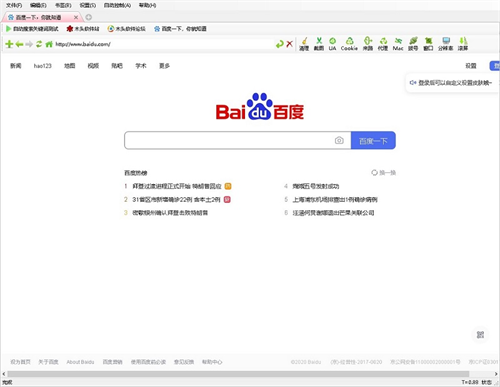Open the 文件(F) menu
The image size is (500, 387).
click(14, 5)
